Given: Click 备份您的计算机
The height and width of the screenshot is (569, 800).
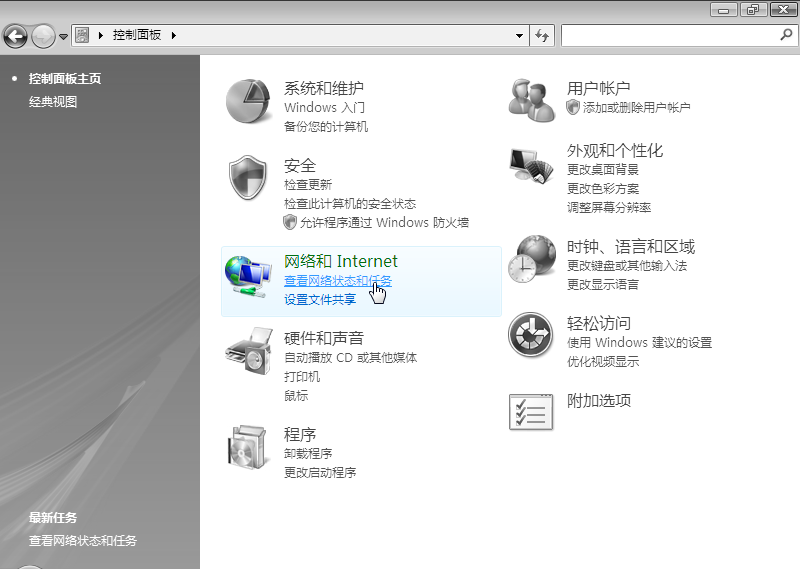Looking at the screenshot, I should tap(326, 127).
